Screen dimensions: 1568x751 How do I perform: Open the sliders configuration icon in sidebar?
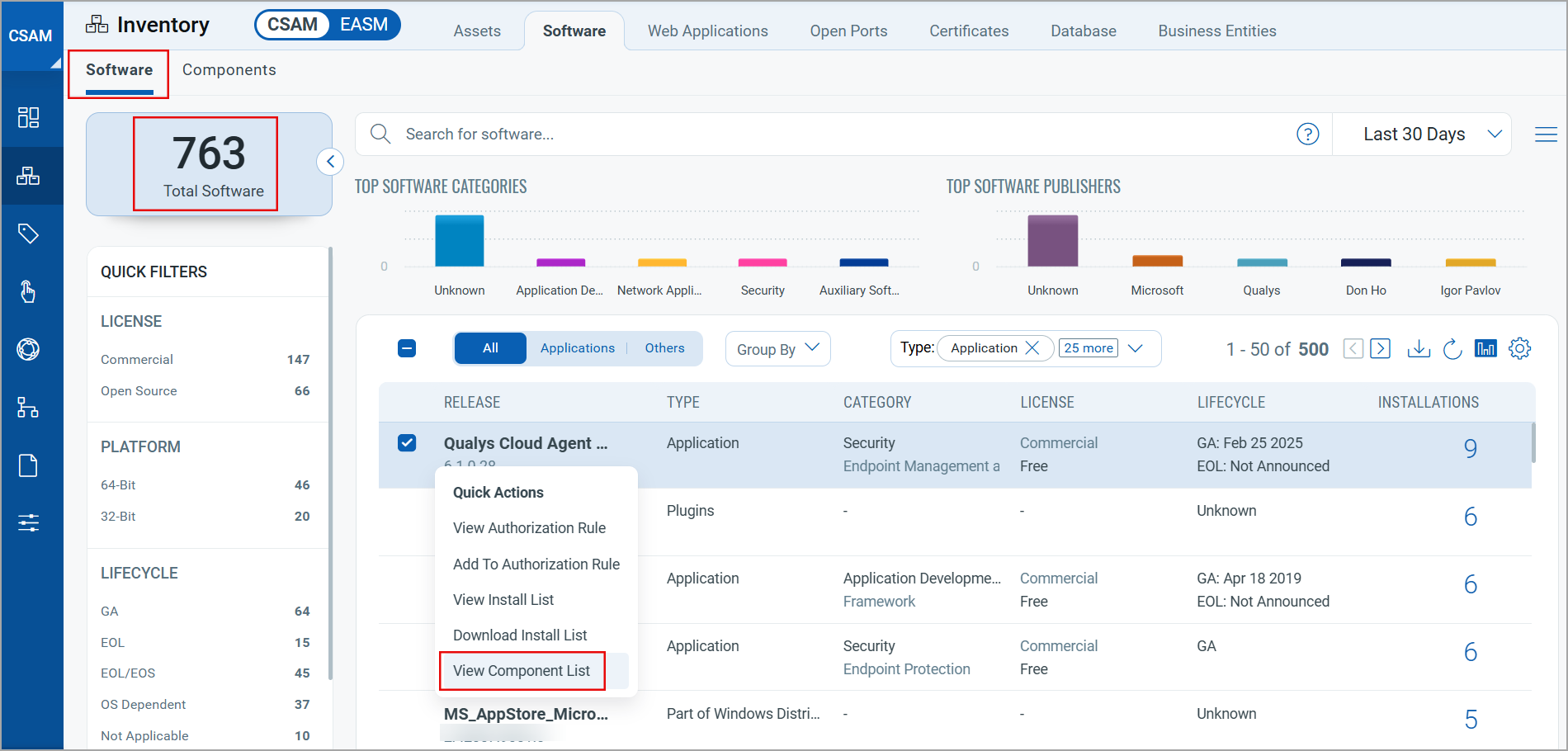click(x=29, y=522)
